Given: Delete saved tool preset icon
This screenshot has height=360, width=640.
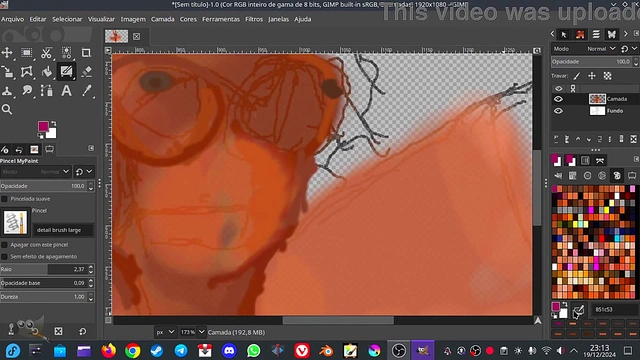Looking at the screenshot, I should point(58,331).
